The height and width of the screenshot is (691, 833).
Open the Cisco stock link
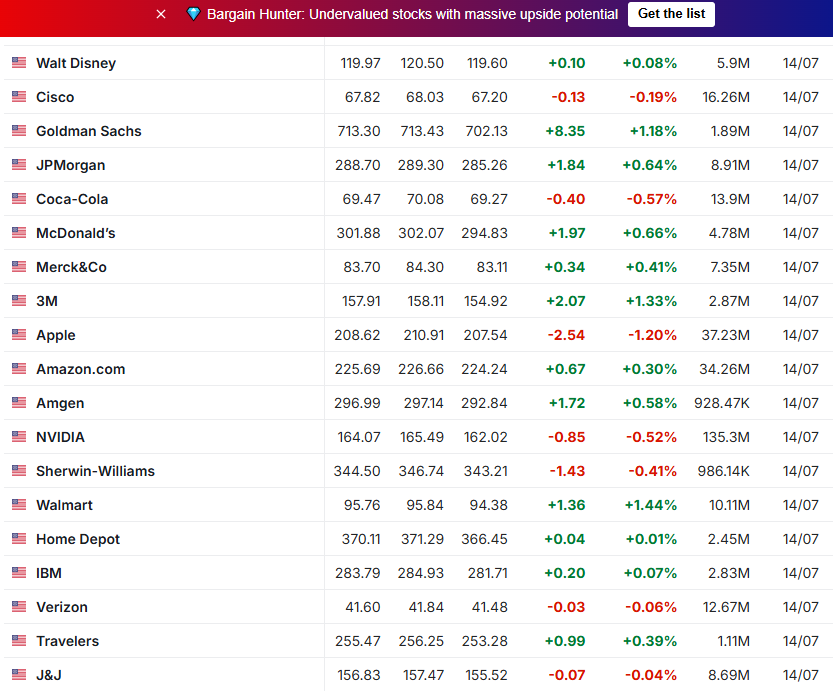click(55, 97)
